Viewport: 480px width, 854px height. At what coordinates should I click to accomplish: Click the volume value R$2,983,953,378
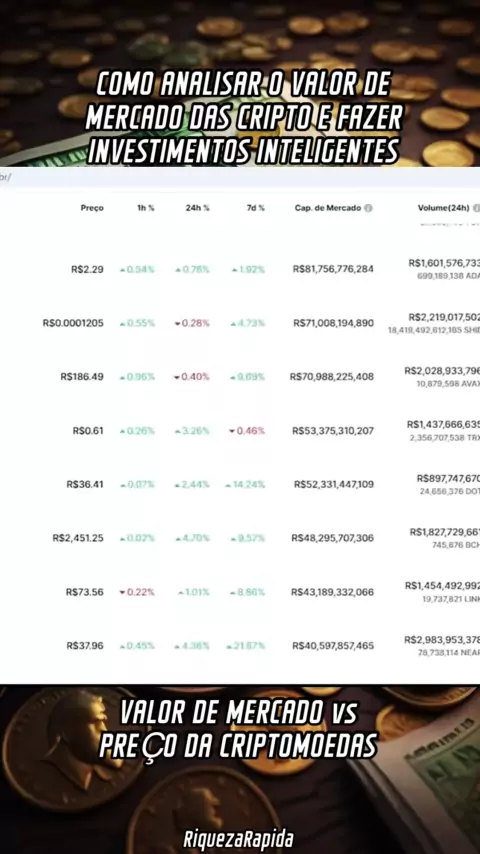click(x=442, y=640)
